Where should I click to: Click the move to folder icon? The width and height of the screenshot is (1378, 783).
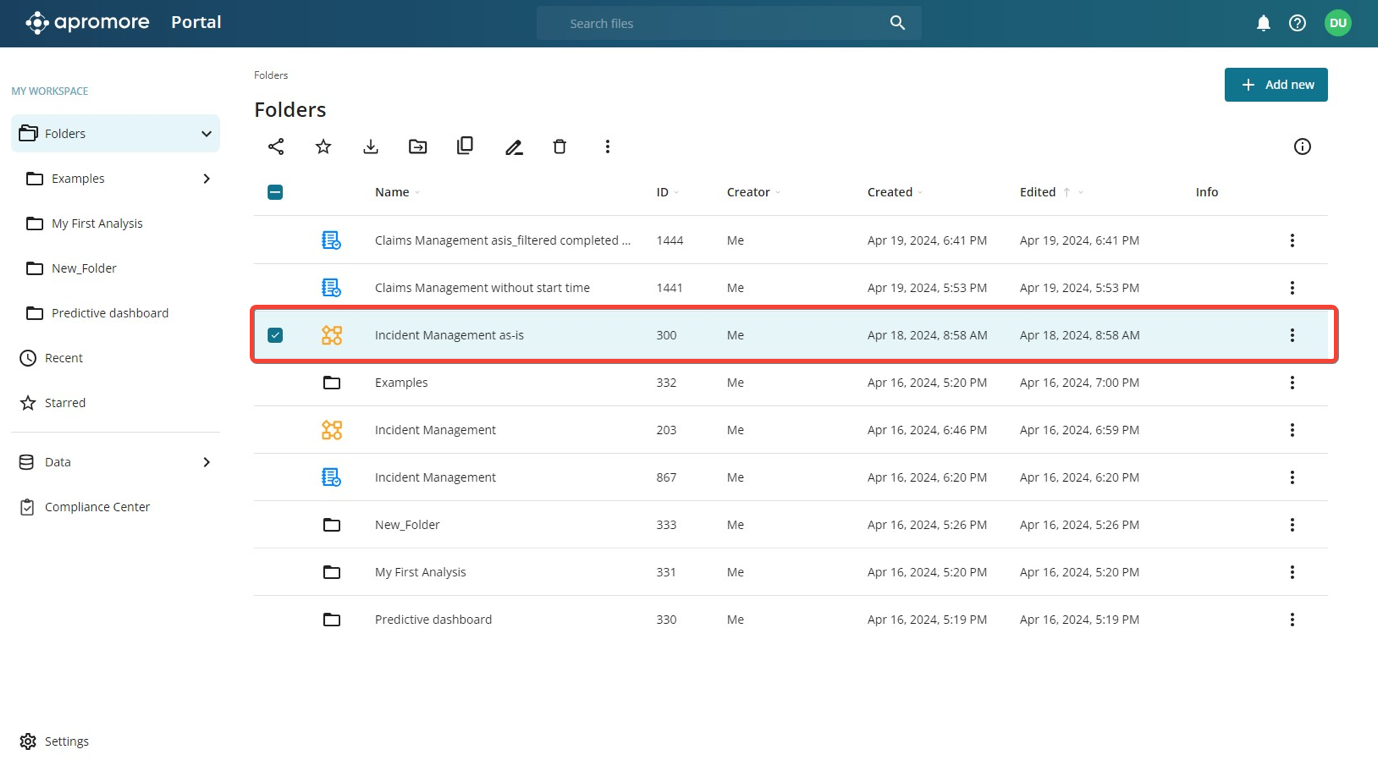[x=418, y=147]
